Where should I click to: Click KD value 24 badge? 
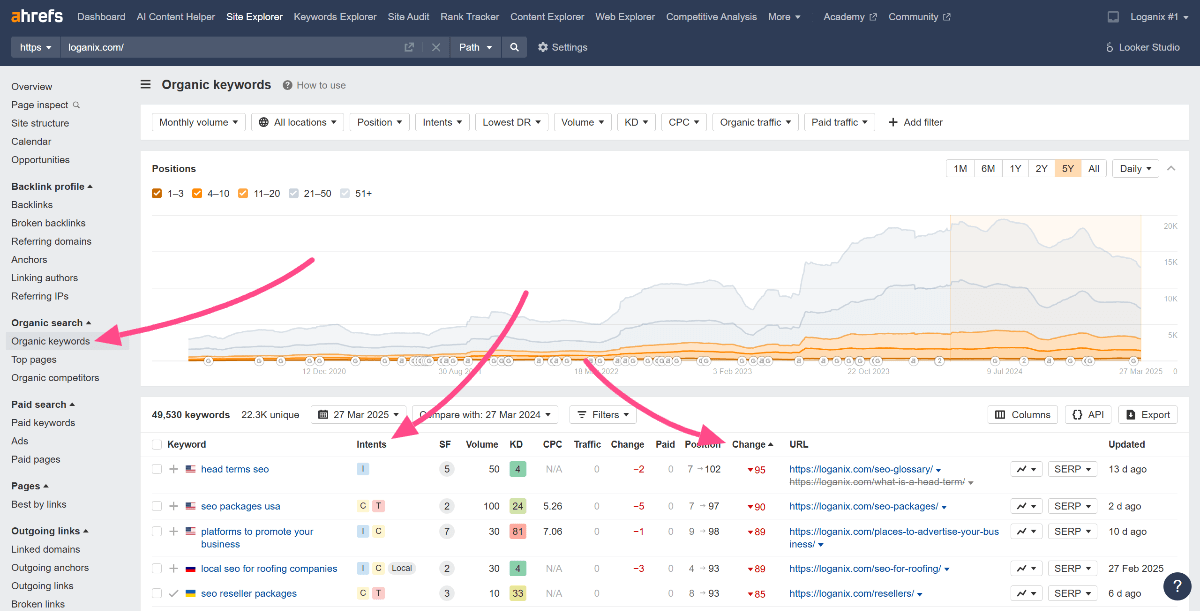click(x=517, y=506)
